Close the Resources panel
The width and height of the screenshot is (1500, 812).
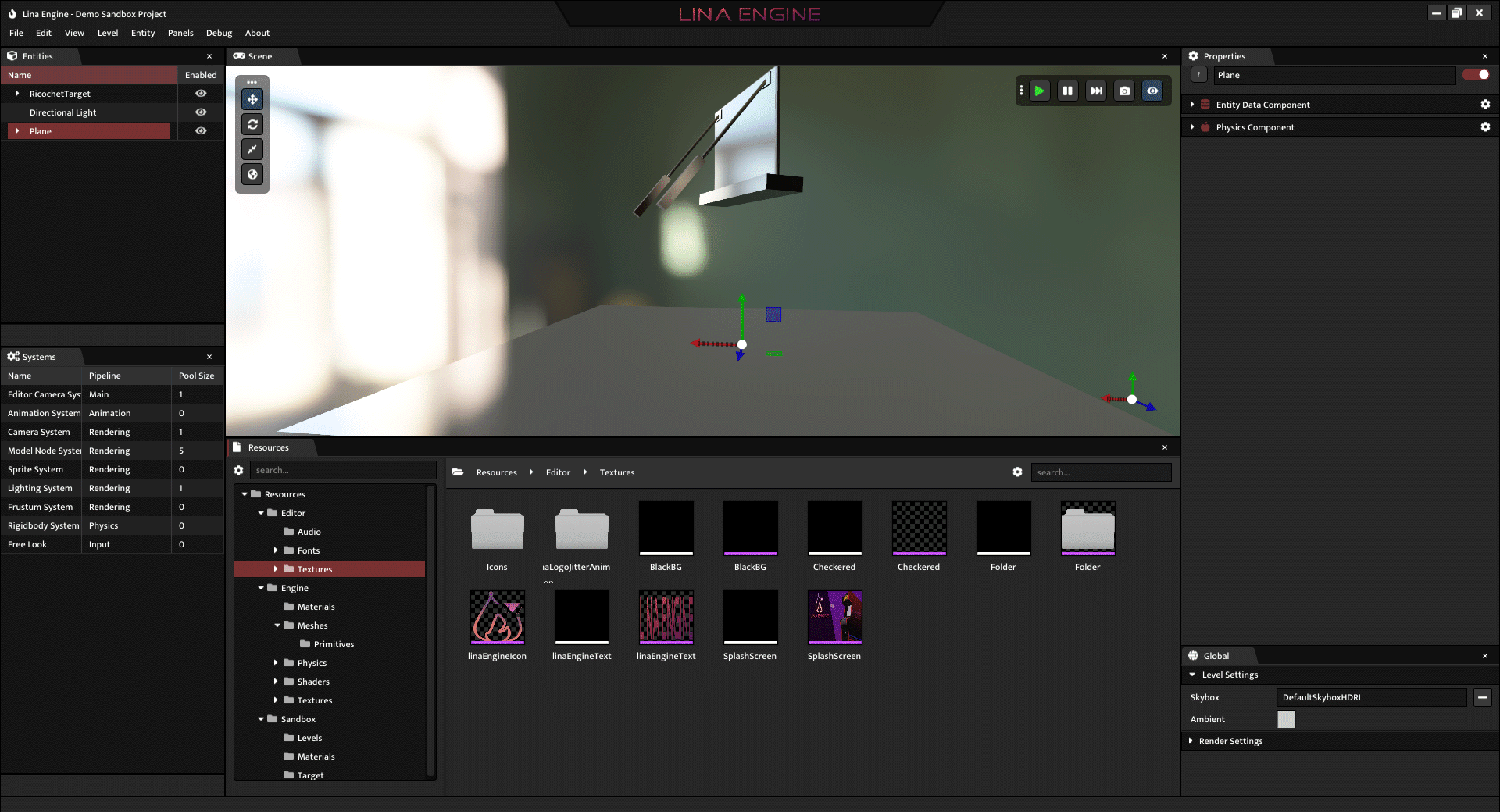(1165, 447)
